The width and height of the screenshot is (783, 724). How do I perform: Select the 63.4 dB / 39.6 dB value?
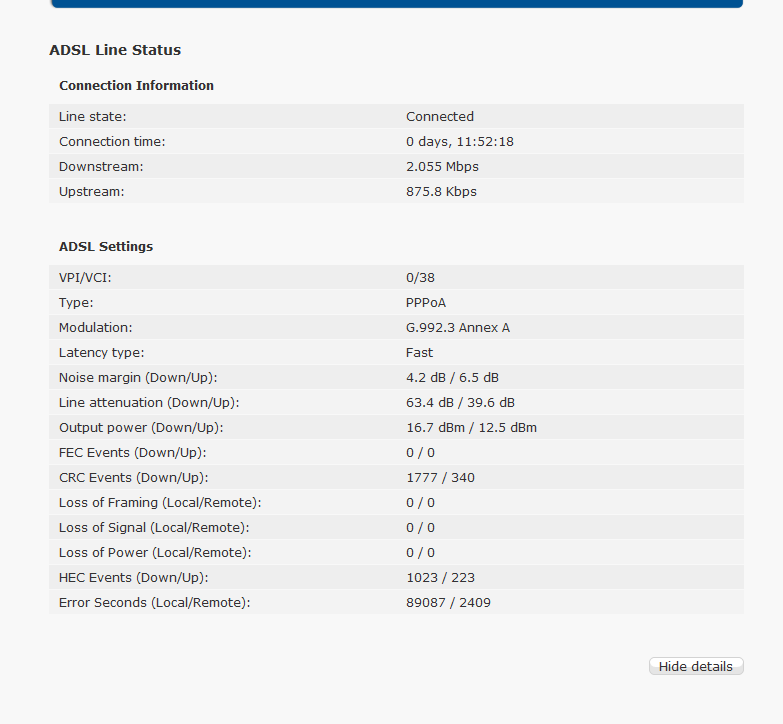tap(460, 402)
